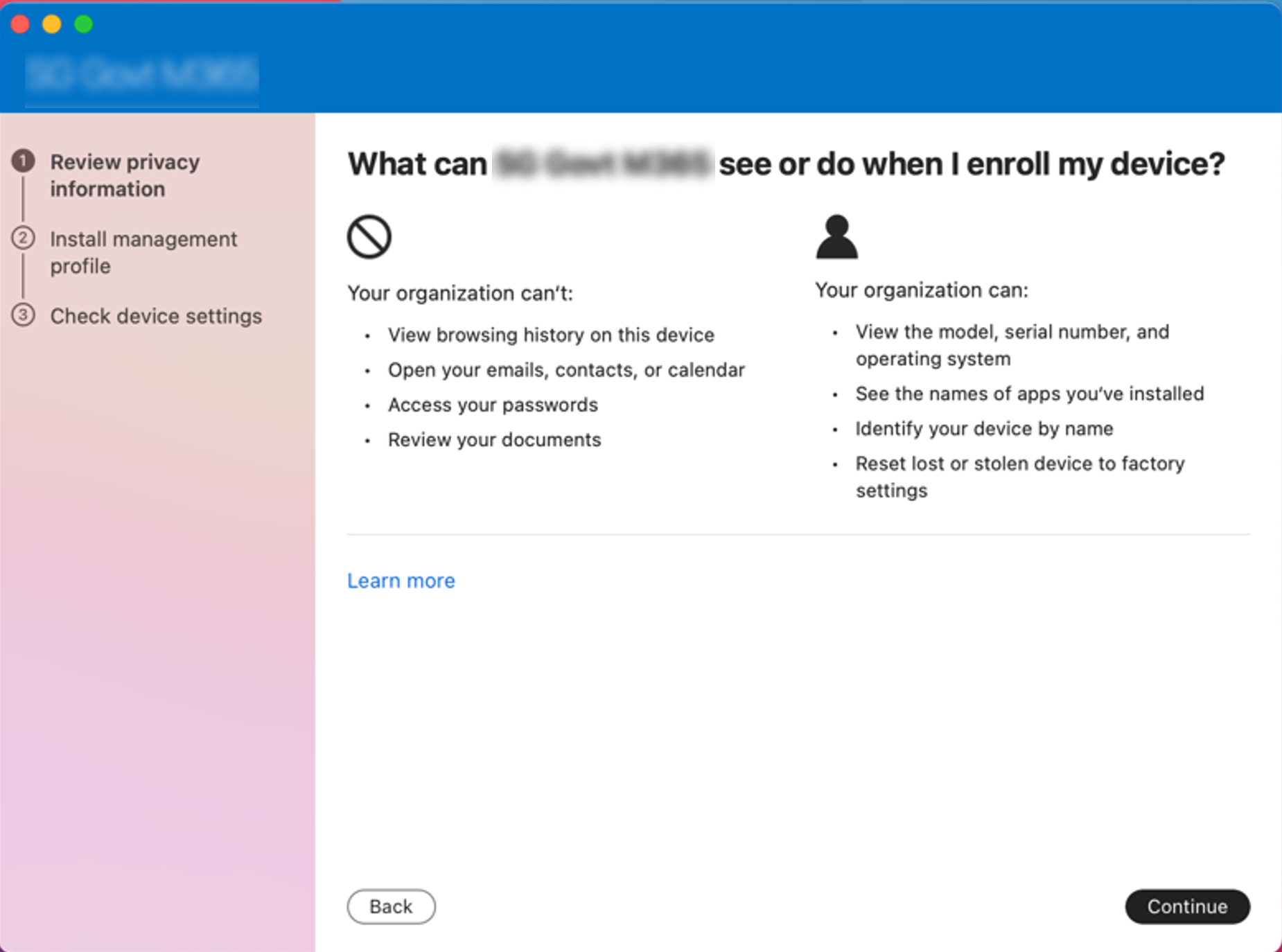
Task: Click the blurred organization name in header
Action: [142, 75]
